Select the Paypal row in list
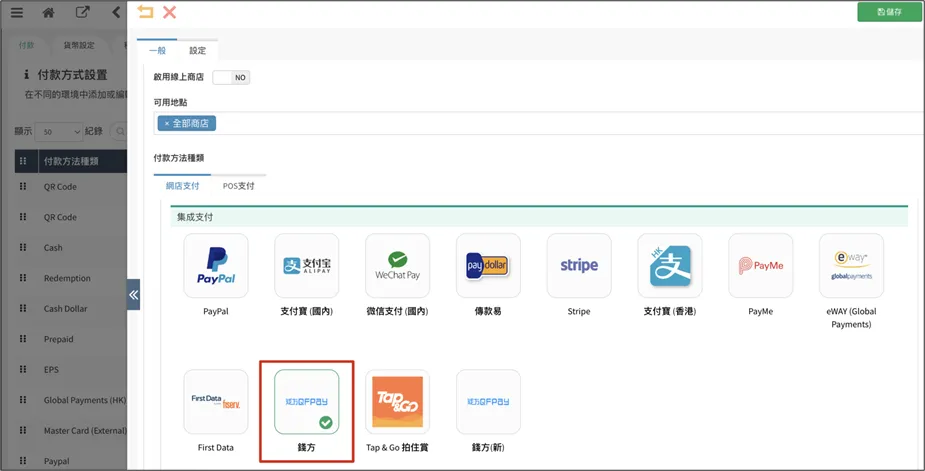This screenshot has height=471, width=925. (71, 461)
